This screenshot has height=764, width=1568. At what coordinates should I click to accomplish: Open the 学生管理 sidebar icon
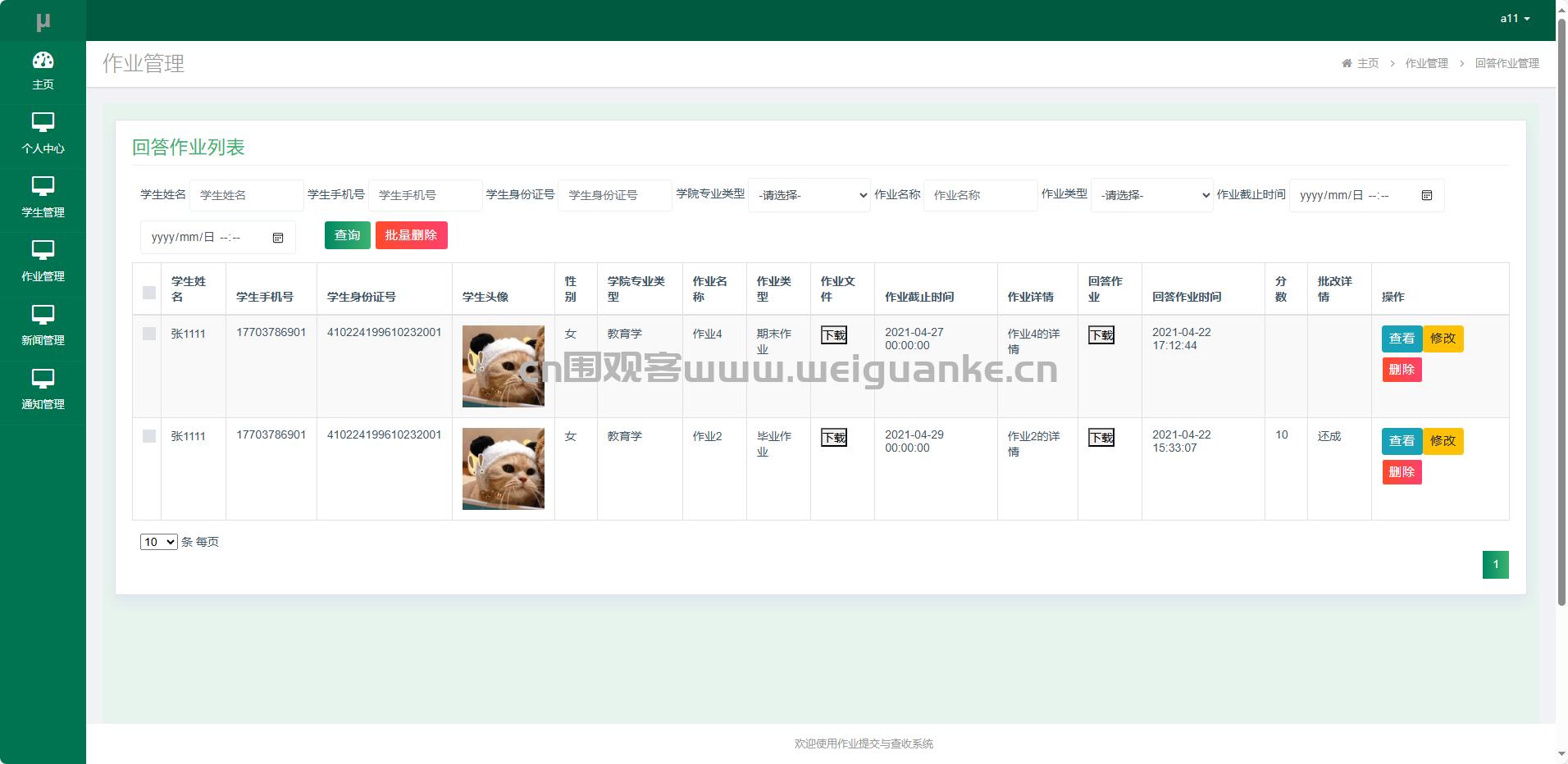[43, 195]
